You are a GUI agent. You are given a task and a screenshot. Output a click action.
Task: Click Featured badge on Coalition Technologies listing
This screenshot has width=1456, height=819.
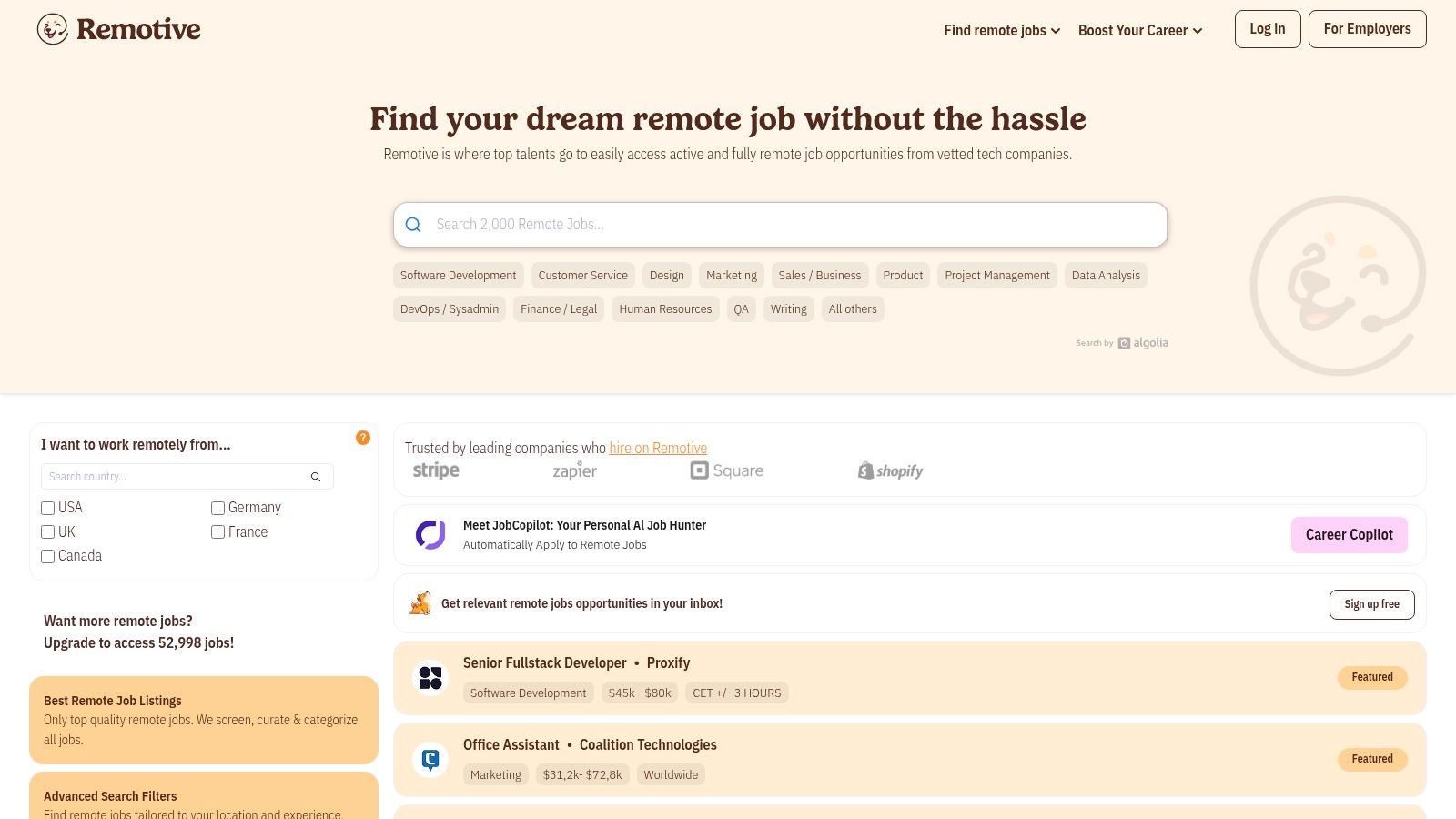coord(1372,759)
